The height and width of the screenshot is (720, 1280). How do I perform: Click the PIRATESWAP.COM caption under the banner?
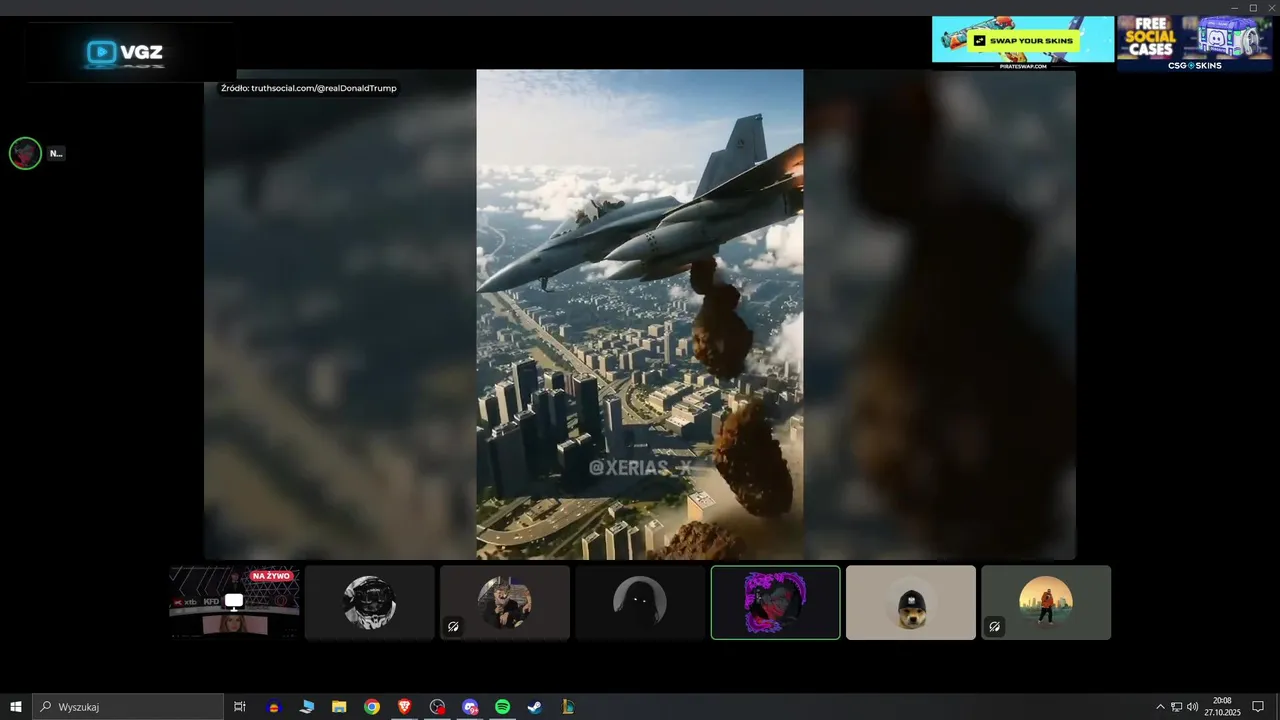(1023, 66)
